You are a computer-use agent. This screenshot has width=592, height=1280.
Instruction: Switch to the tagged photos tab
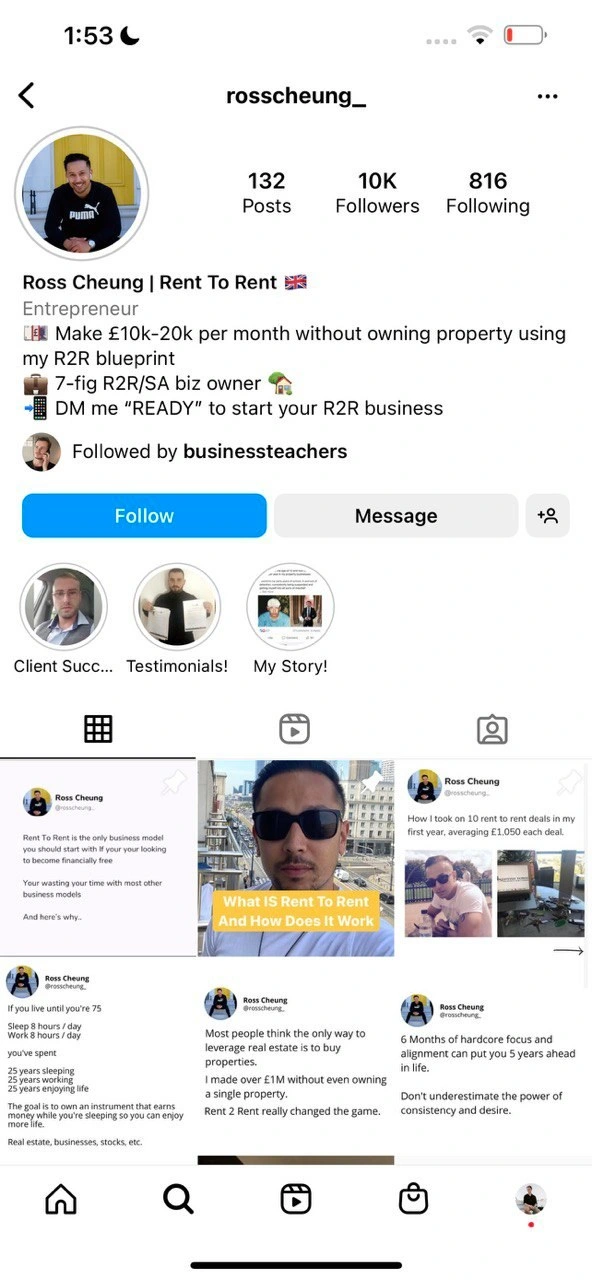pyautogui.click(x=492, y=729)
